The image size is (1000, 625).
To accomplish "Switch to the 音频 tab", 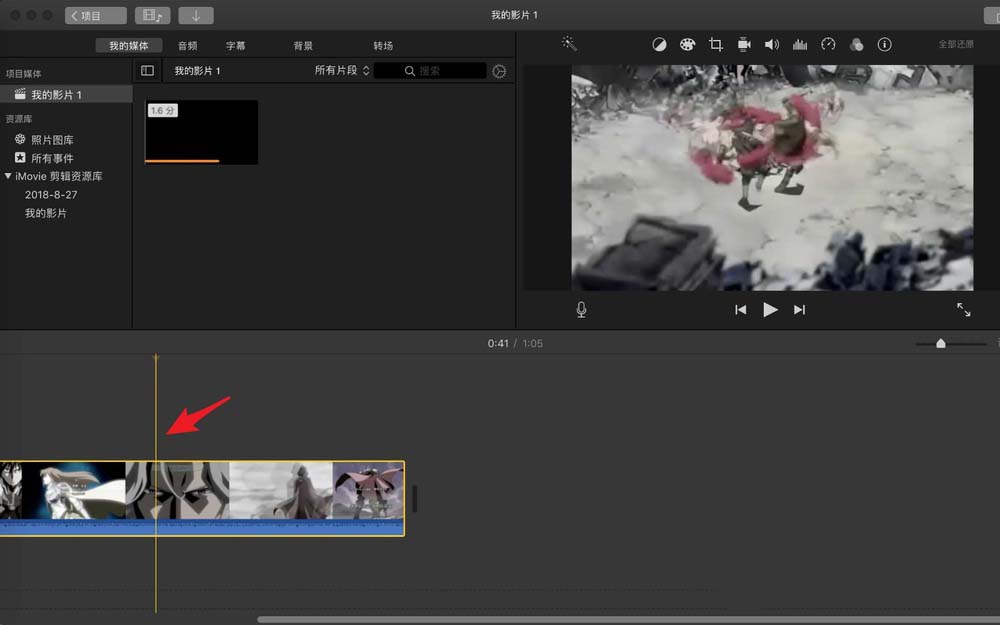I will (x=186, y=45).
